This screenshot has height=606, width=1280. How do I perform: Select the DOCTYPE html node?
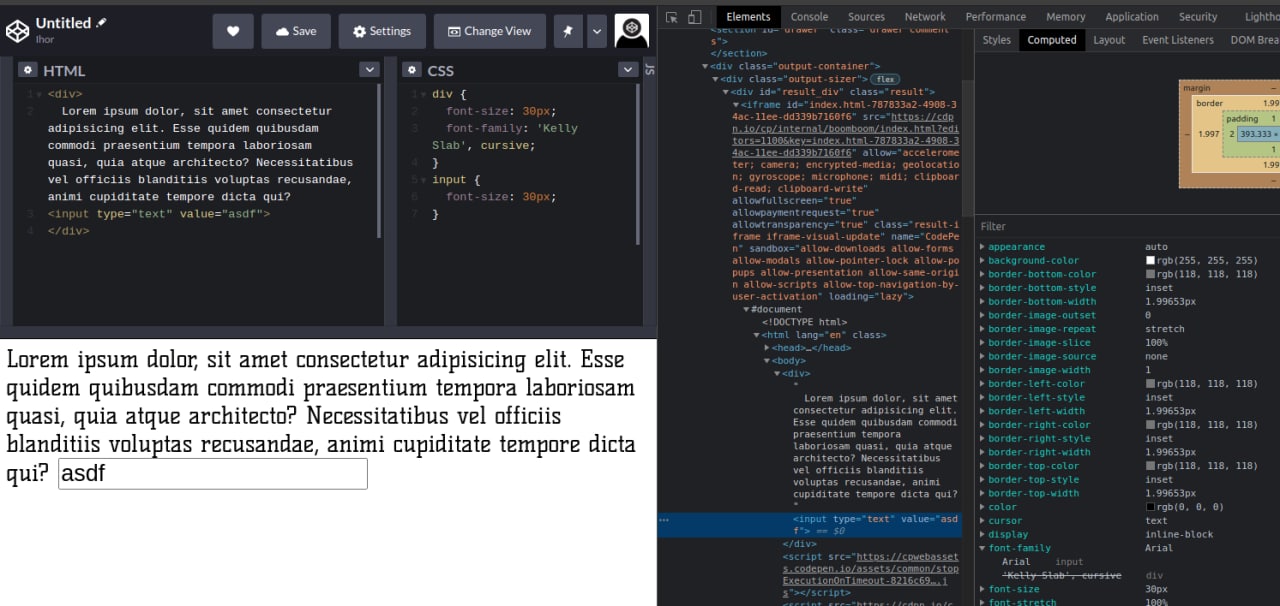coord(804,322)
